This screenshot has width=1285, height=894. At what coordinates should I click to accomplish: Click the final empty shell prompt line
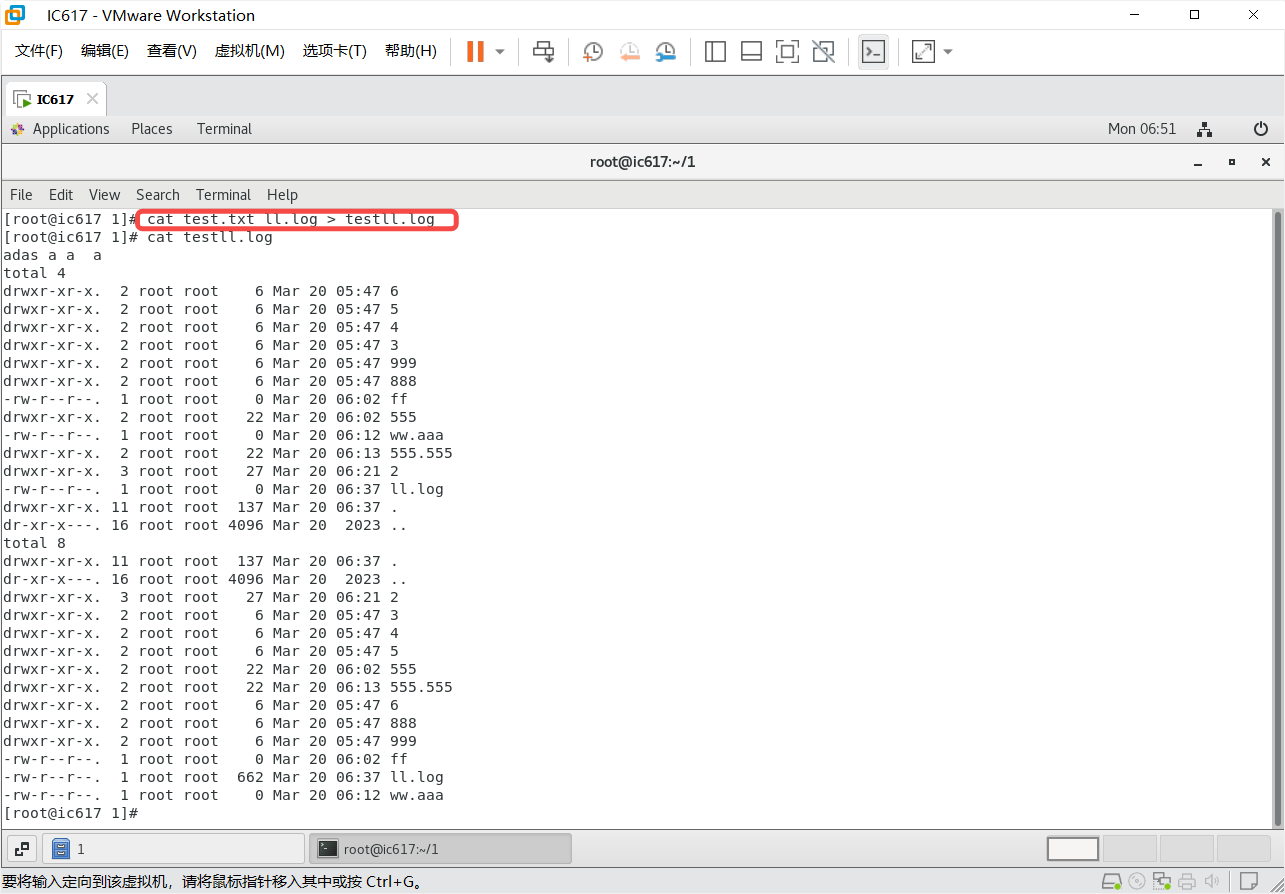(70, 813)
